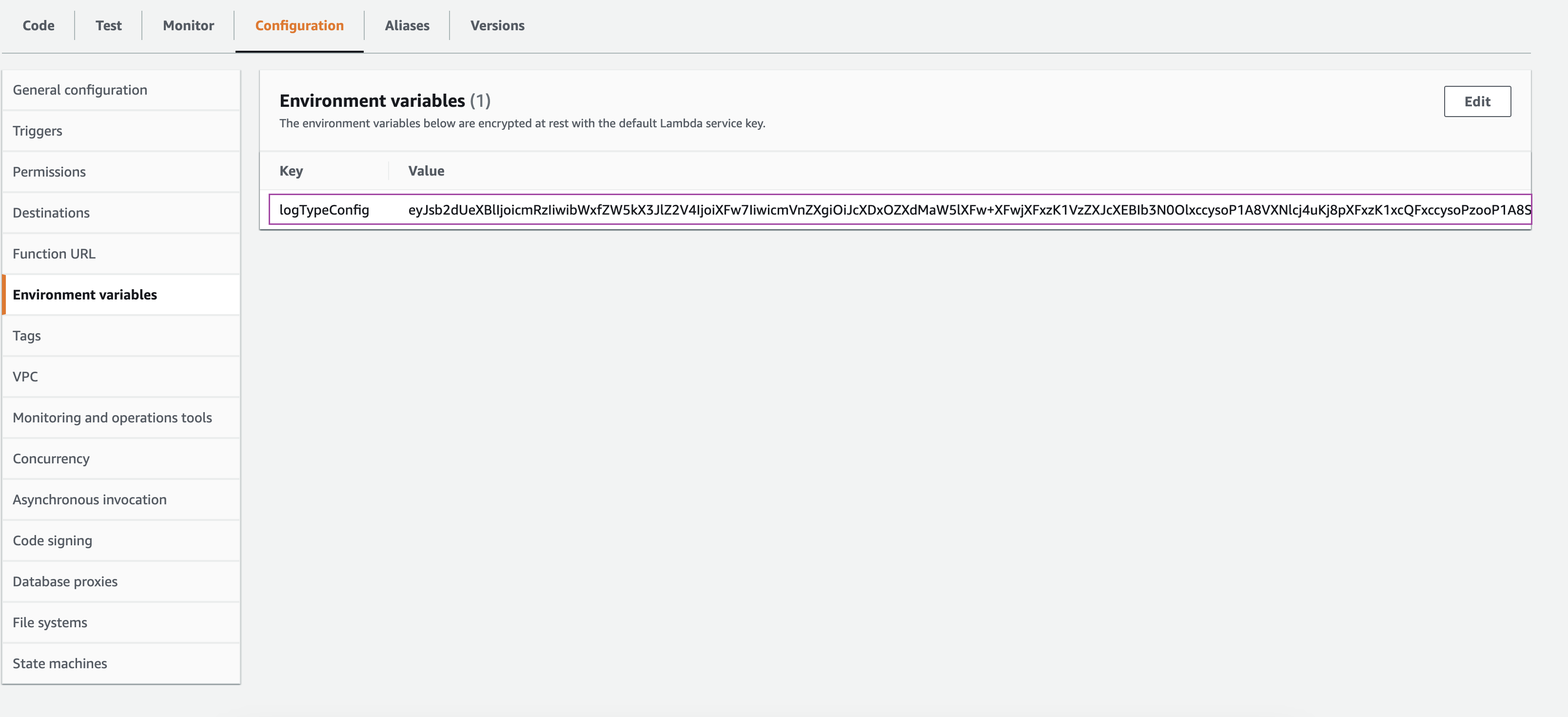This screenshot has width=1568, height=717.
Task: Open Asynchronous invocation settings
Action: coord(90,499)
